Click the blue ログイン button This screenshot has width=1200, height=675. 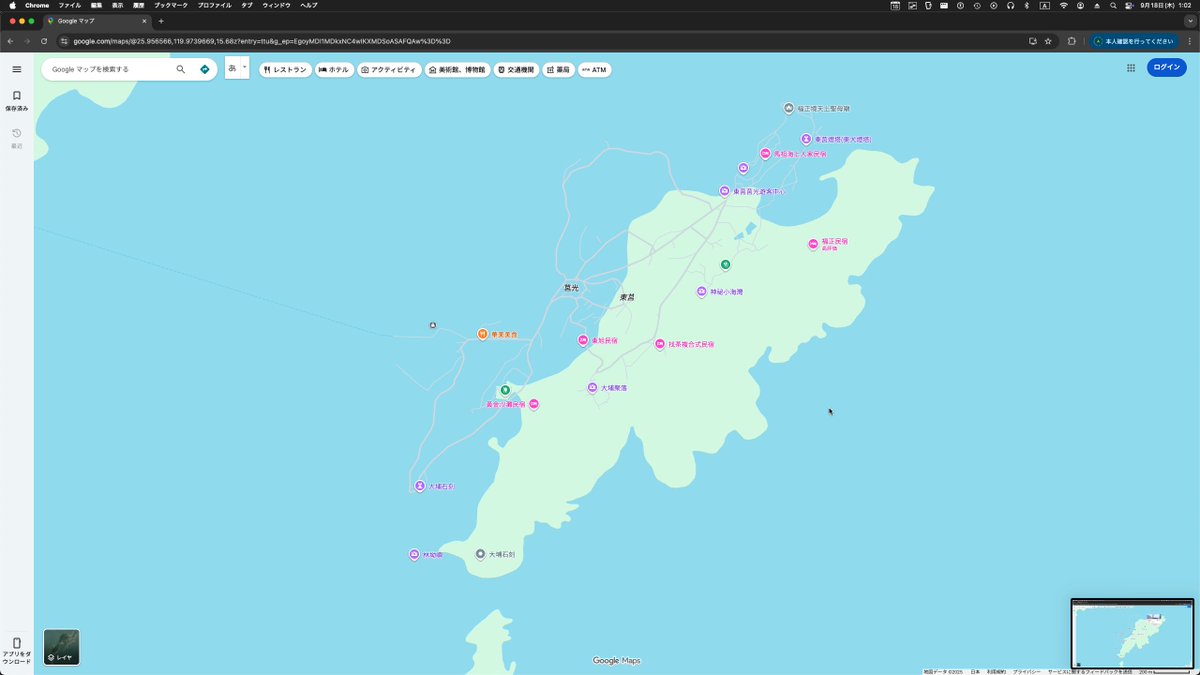pyautogui.click(x=1166, y=68)
